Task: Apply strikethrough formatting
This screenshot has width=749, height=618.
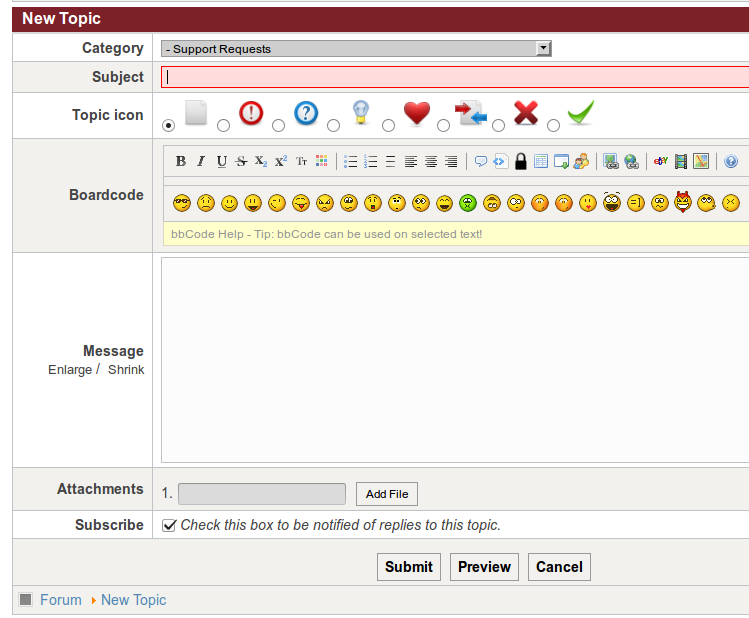Action: pos(241,161)
